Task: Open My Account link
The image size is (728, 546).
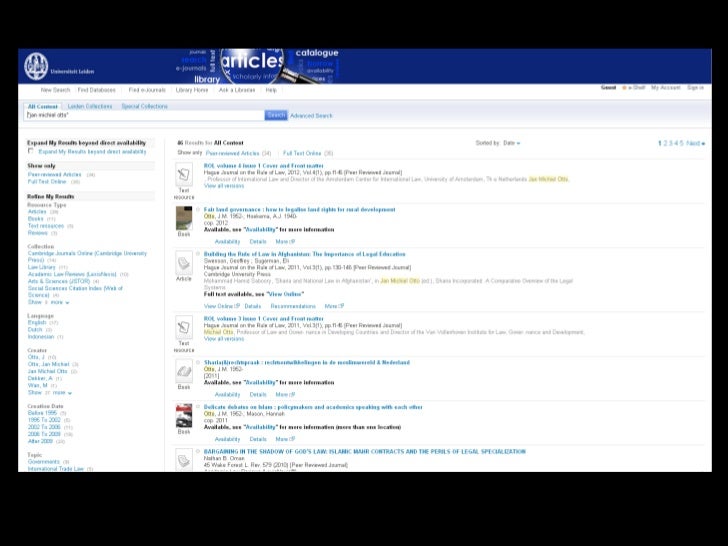Action: (665, 87)
